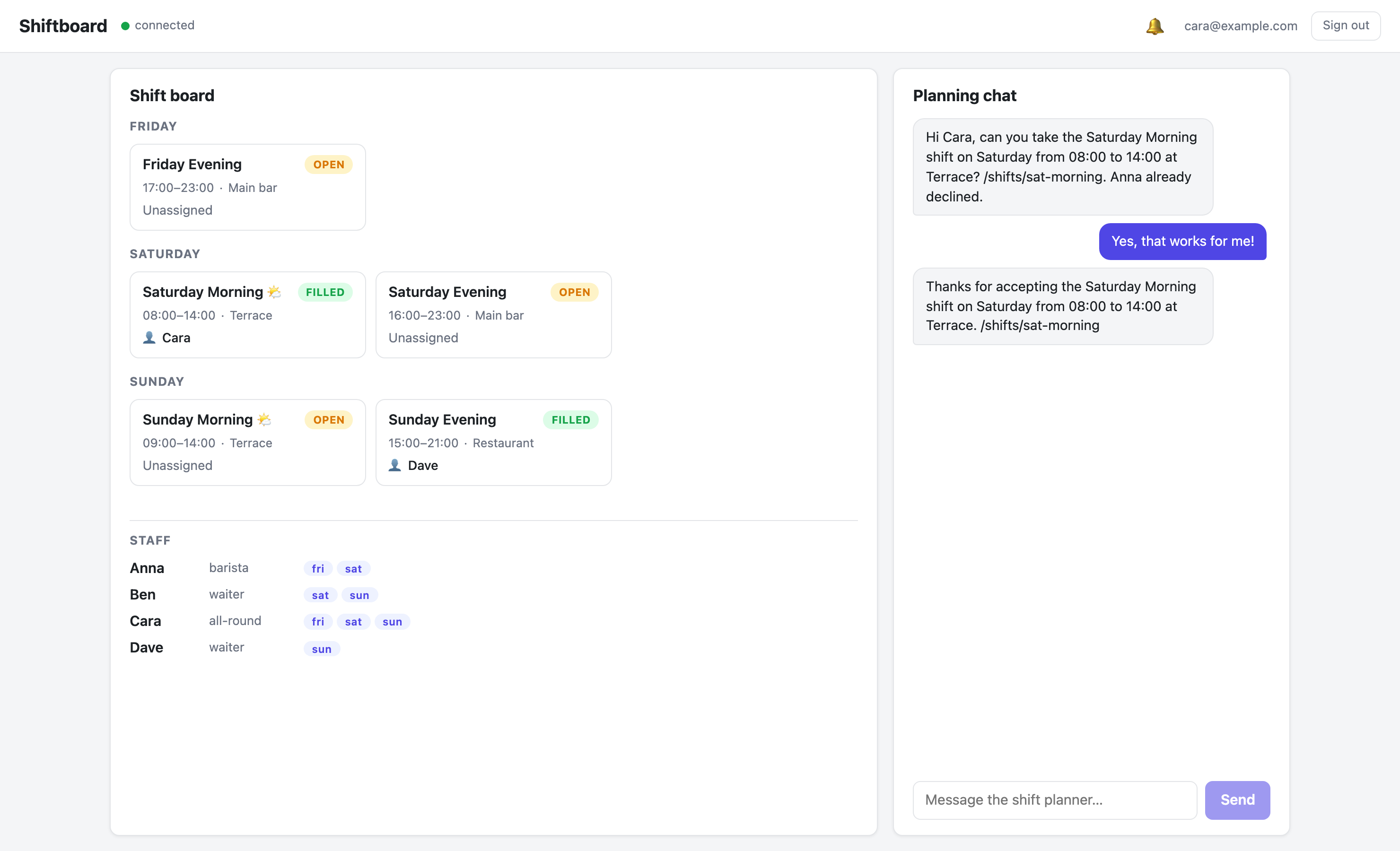
Task: Click the OPEN badge on Sunday Morning
Action: point(328,420)
